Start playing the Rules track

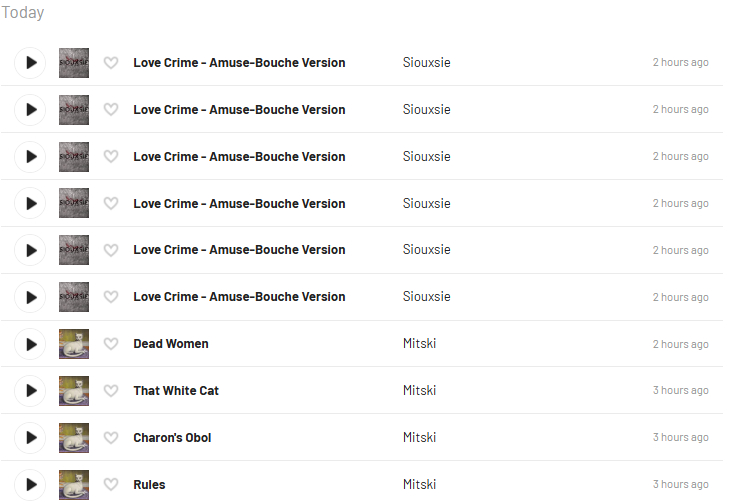(x=31, y=485)
